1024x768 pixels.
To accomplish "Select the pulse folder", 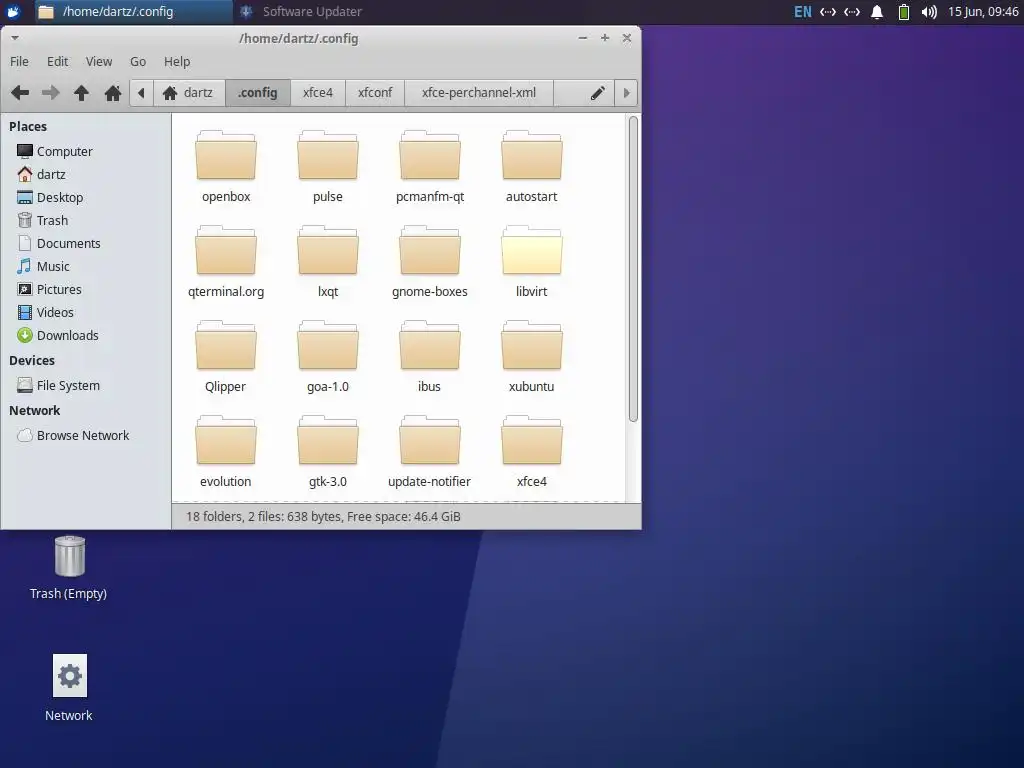I will click(328, 167).
